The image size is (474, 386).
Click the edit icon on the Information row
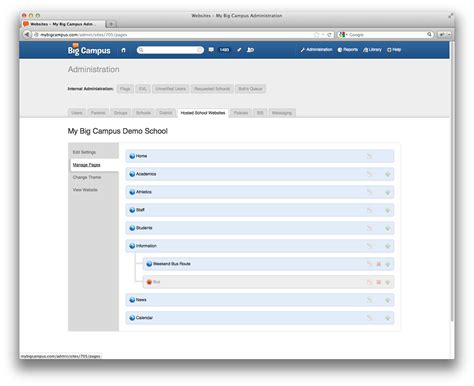coord(369,246)
